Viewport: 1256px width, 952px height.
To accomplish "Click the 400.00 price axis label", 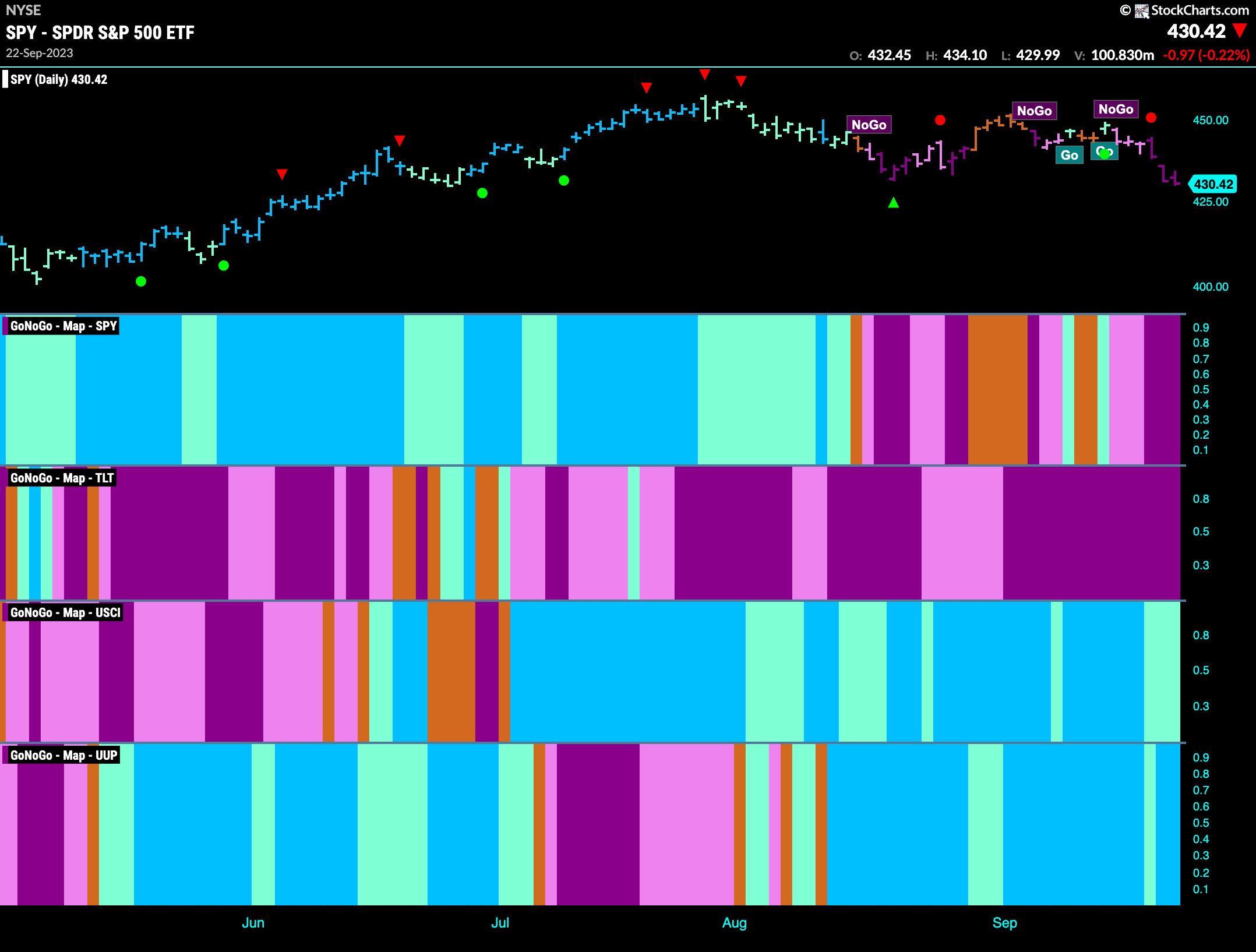I will click(1211, 287).
